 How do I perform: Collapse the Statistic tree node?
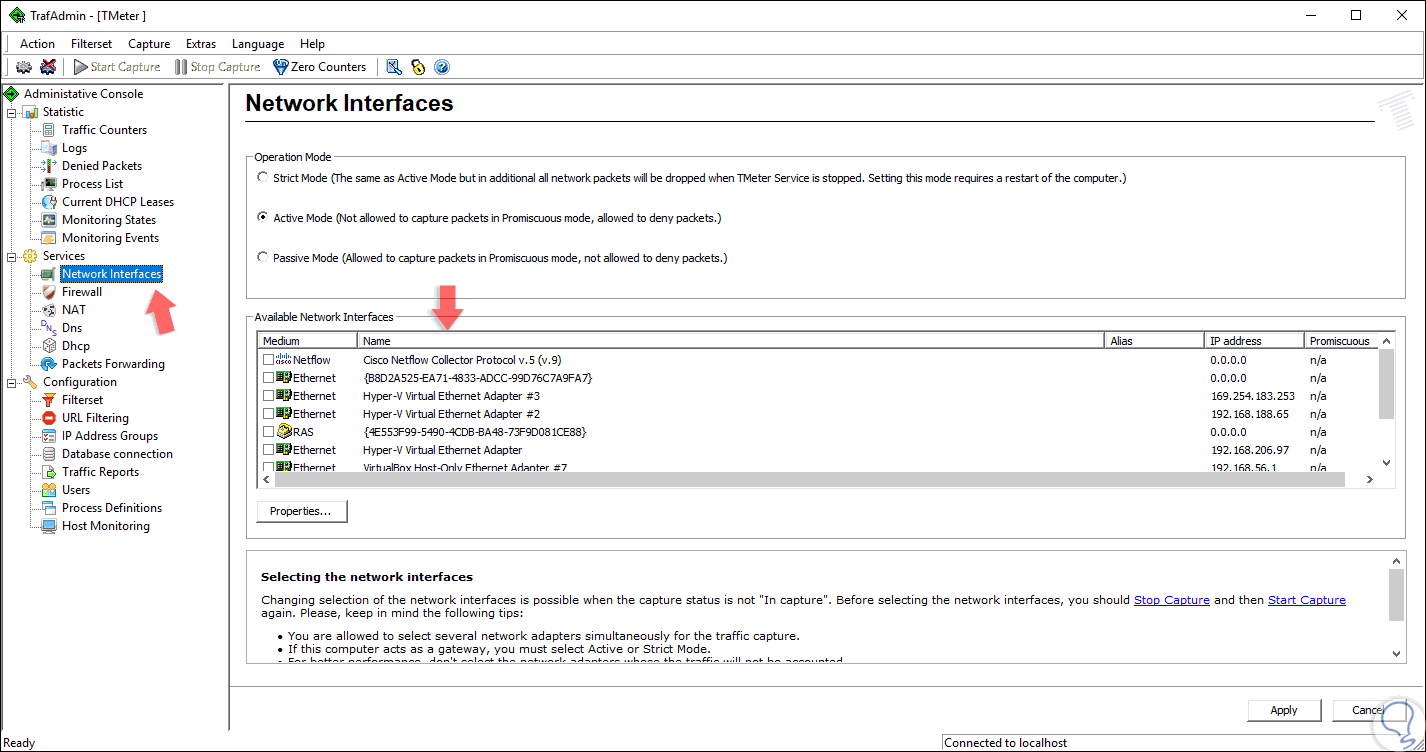(x=12, y=112)
